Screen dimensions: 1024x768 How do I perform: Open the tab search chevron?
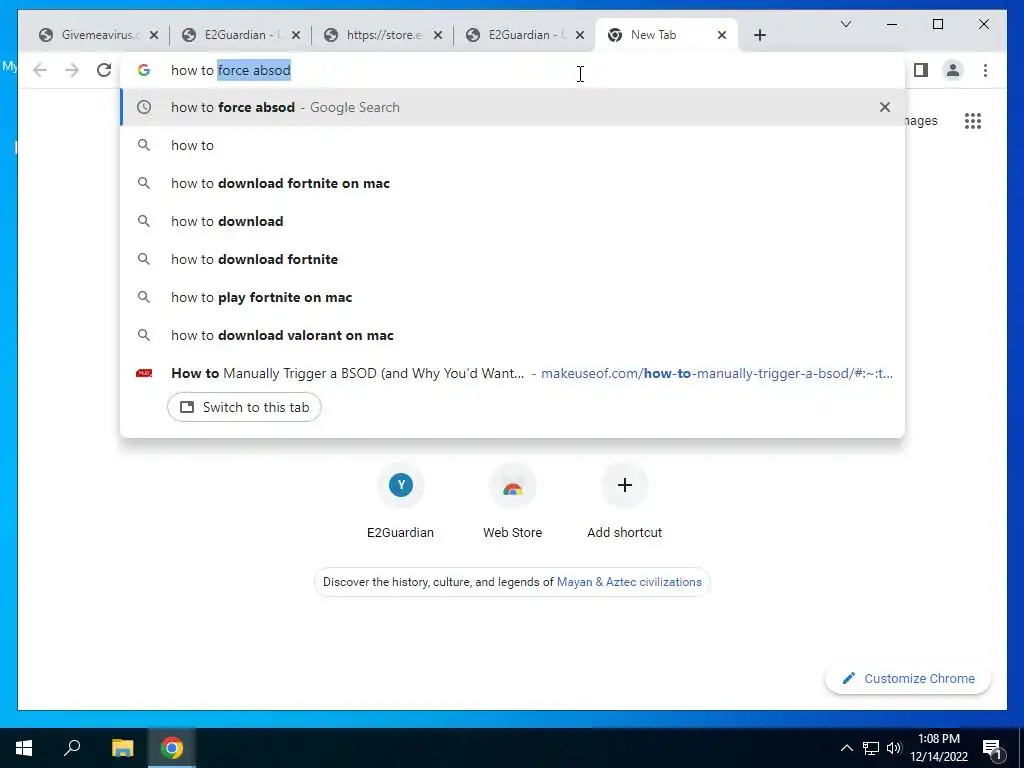pos(846,24)
